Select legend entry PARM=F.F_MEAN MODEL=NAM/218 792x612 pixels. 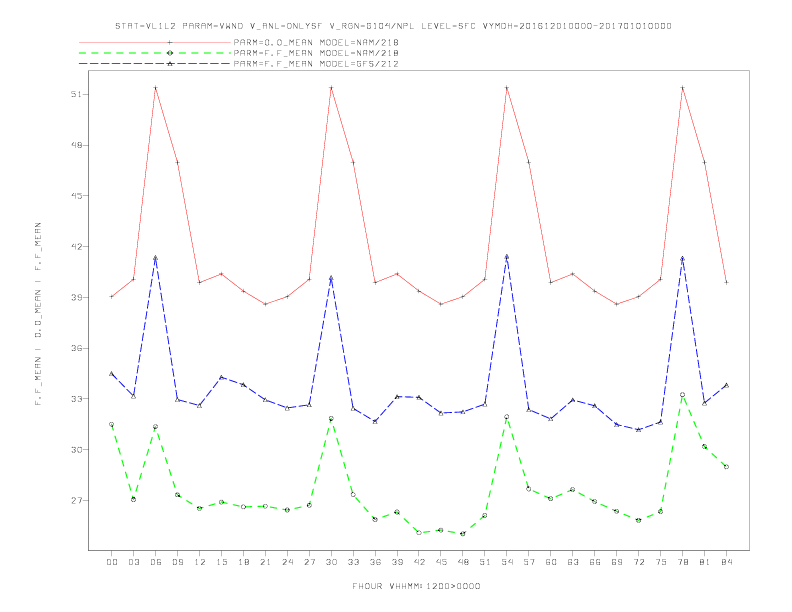pos(316,53)
